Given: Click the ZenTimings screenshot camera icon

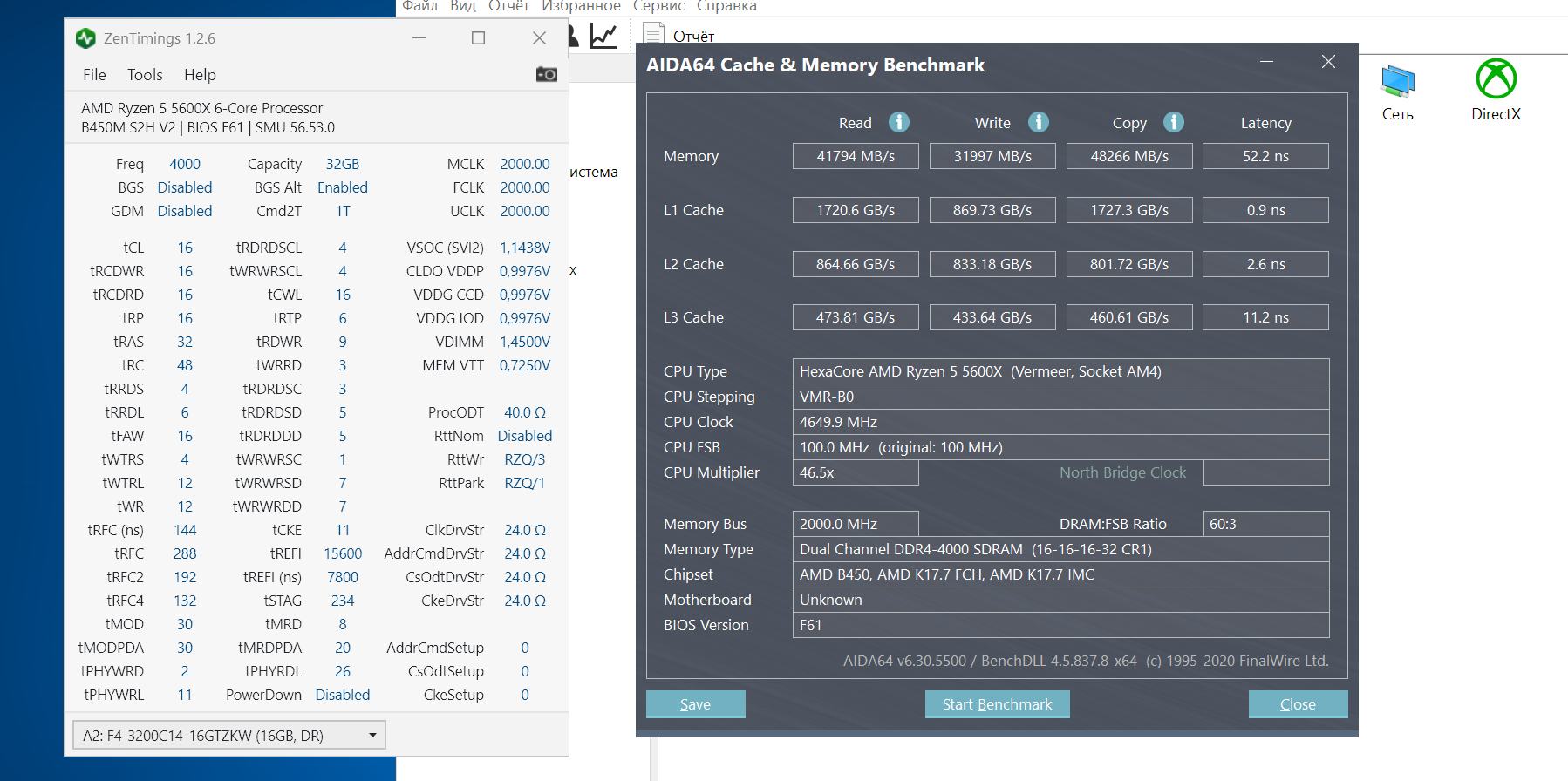Looking at the screenshot, I should pos(547,74).
